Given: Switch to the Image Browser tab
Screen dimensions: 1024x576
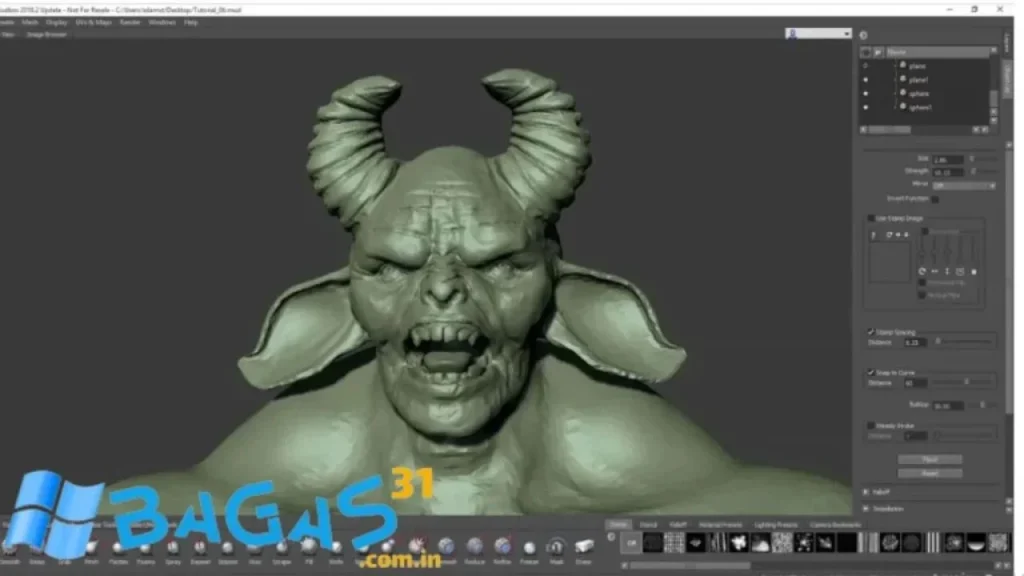Looking at the screenshot, I should click(x=46, y=35).
